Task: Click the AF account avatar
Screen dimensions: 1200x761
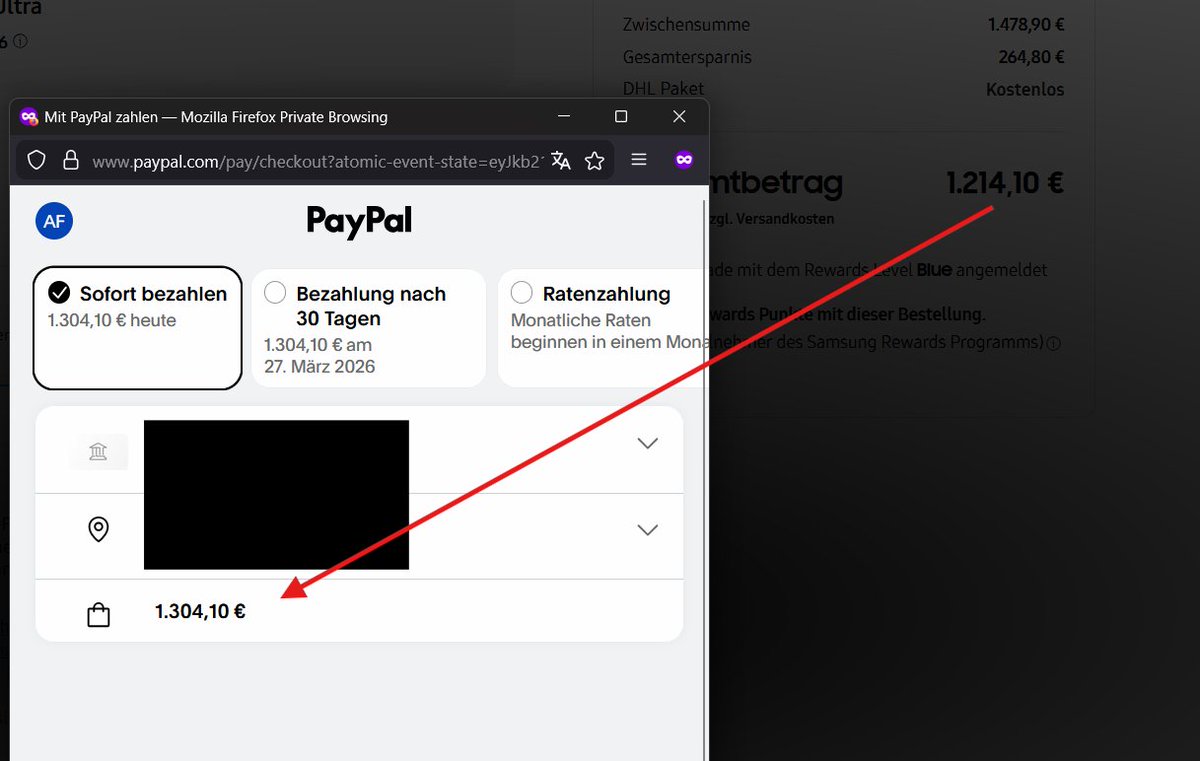Action: pos(54,221)
